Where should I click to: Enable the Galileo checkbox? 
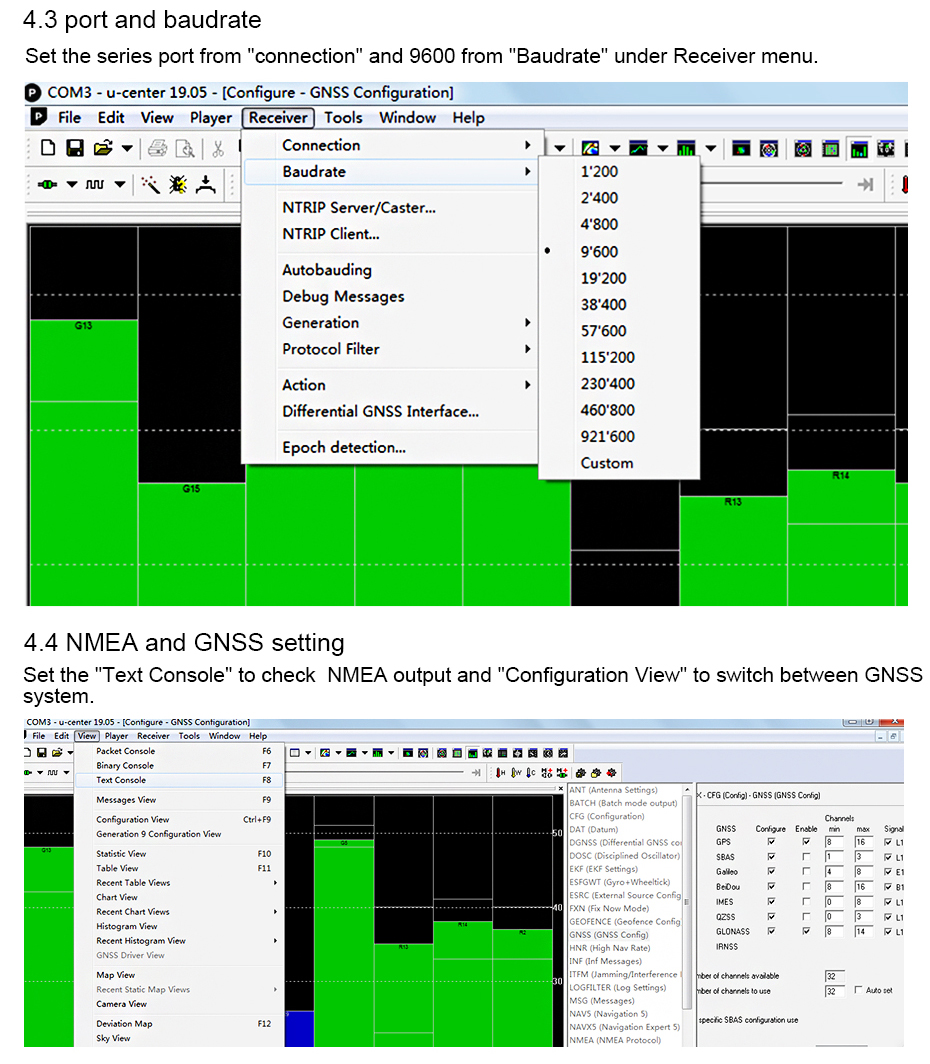(x=806, y=871)
